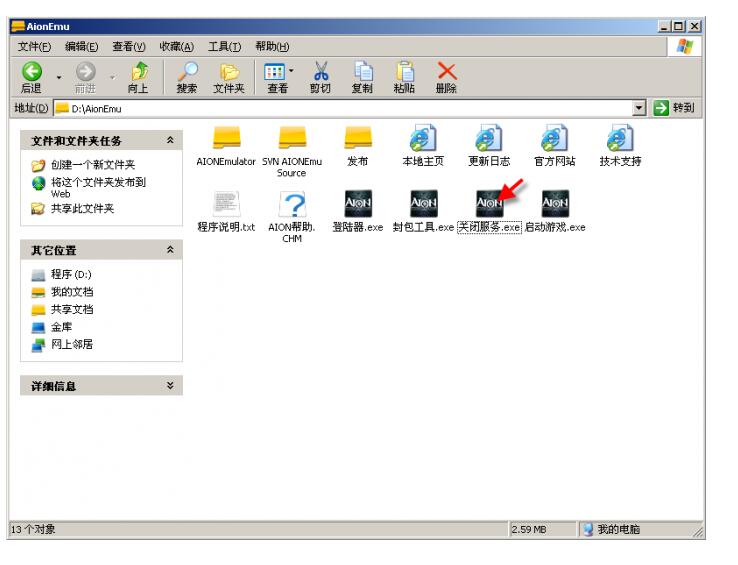
Task: Click 共享此文件夹 task link
Action: click(x=72, y=209)
